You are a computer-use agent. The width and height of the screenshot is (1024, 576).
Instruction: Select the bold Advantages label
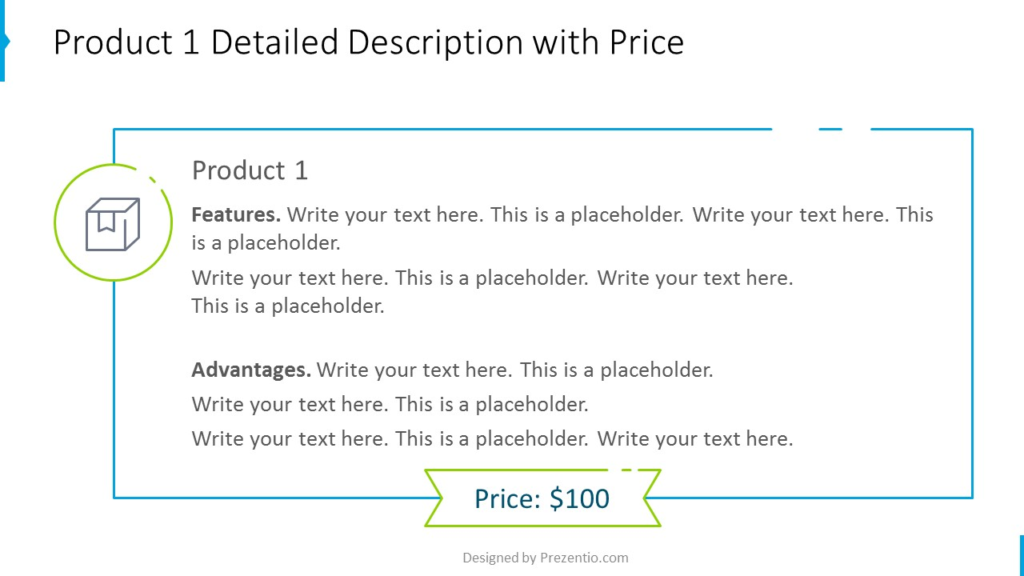click(251, 370)
